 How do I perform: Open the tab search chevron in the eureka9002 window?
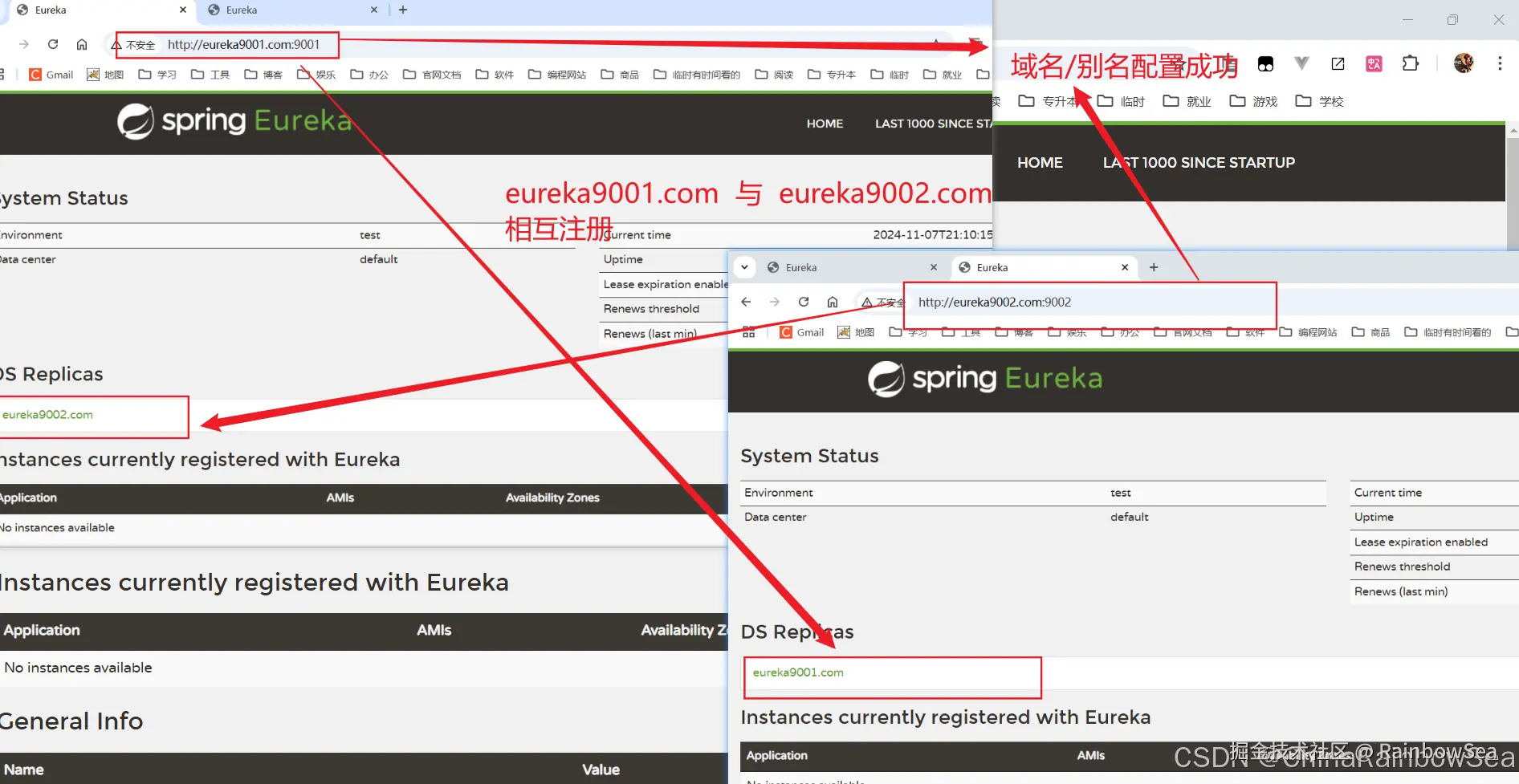744,267
